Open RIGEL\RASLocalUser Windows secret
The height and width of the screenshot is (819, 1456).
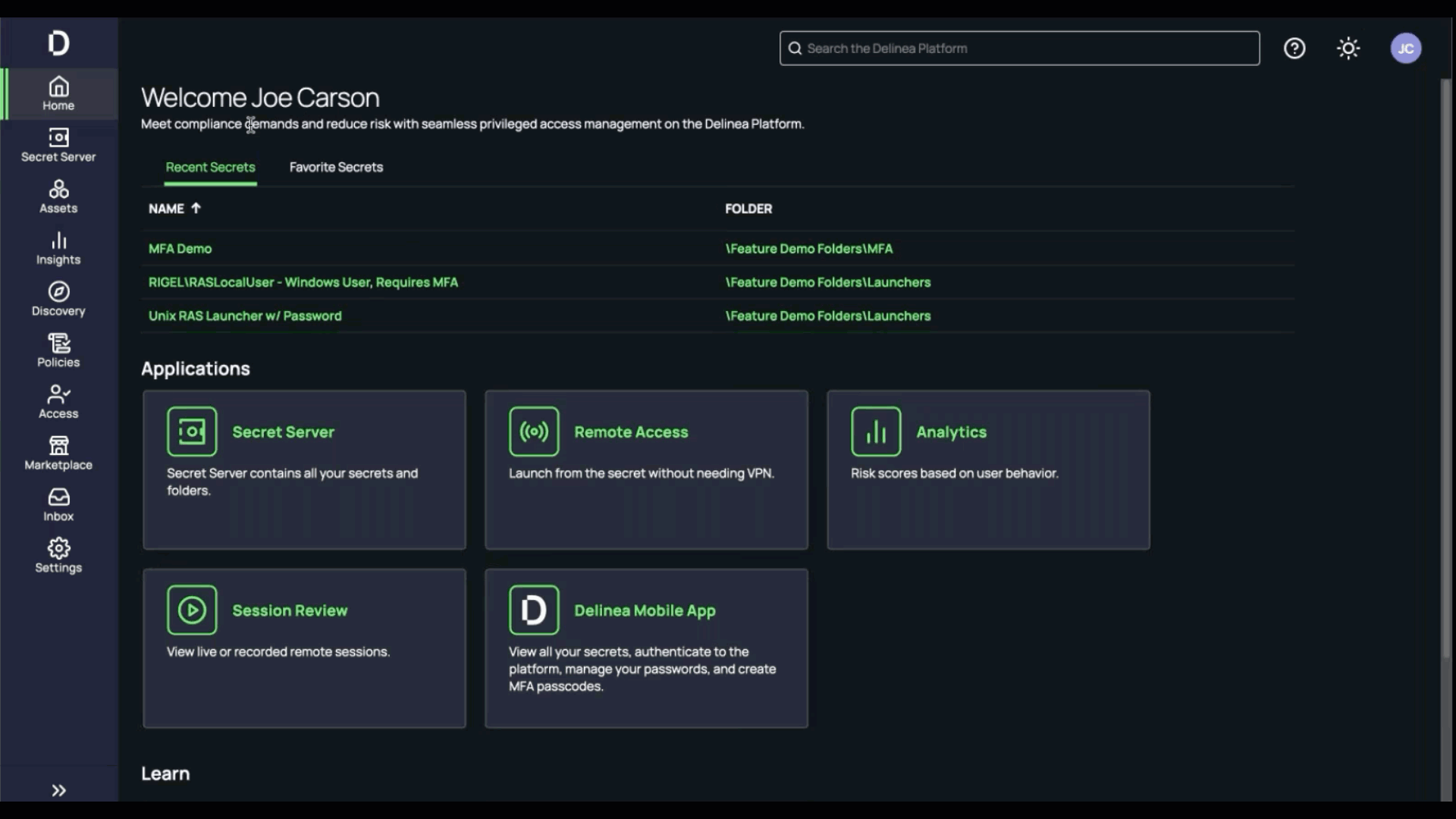point(303,282)
